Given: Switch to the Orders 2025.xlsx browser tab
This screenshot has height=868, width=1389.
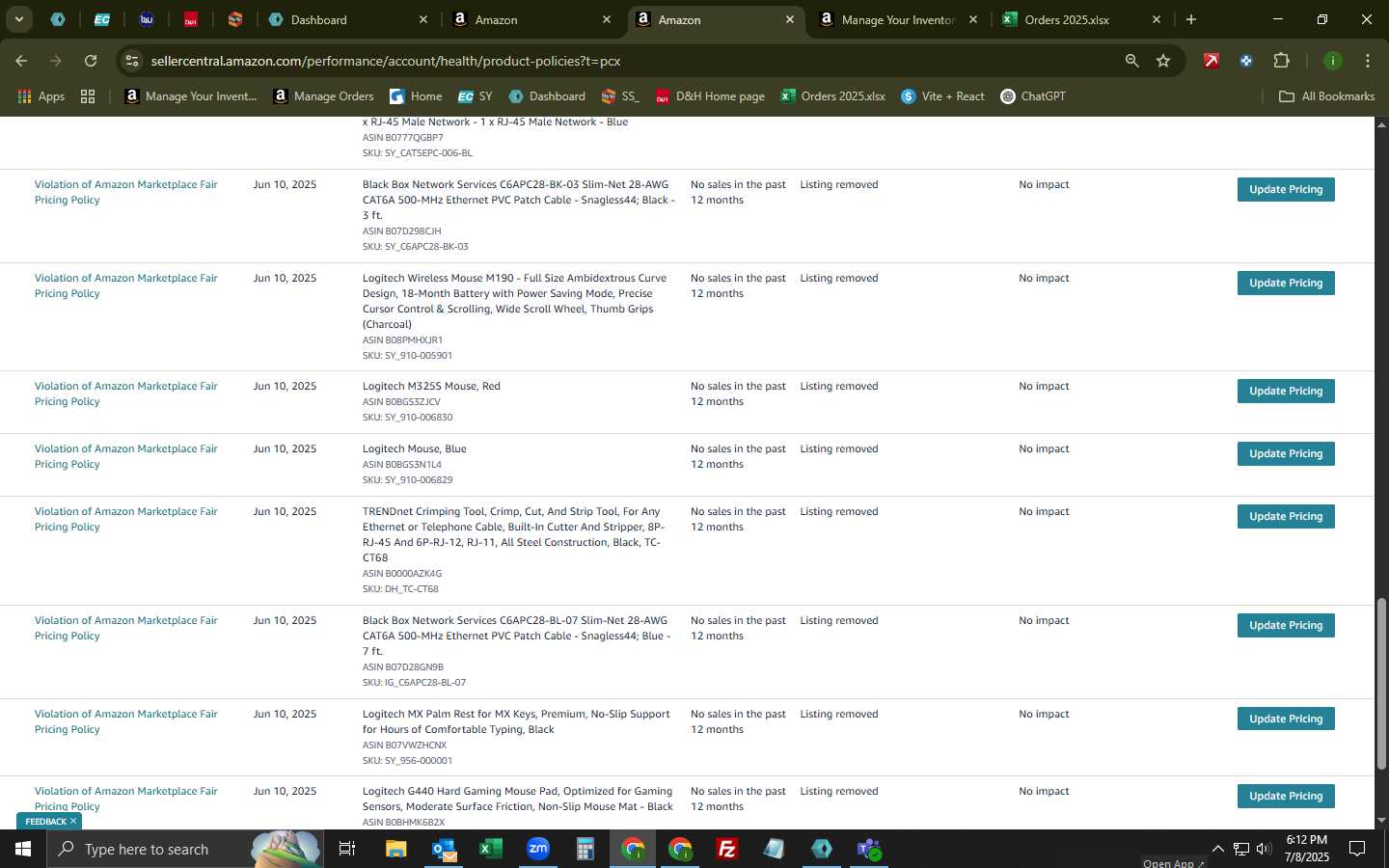Looking at the screenshot, I should pyautogui.click(x=1080, y=19).
